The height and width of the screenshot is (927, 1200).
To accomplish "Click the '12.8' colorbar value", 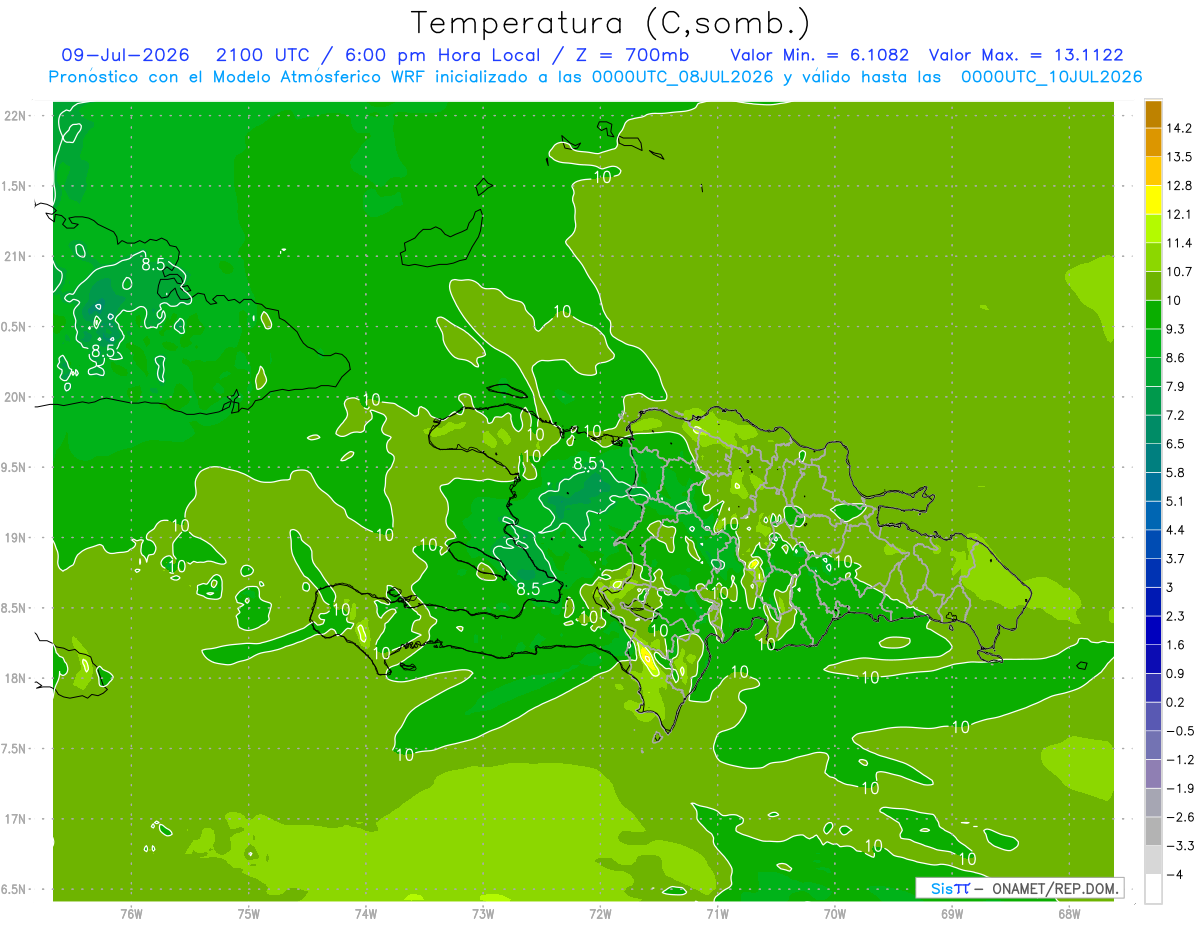I will (1179, 186).
